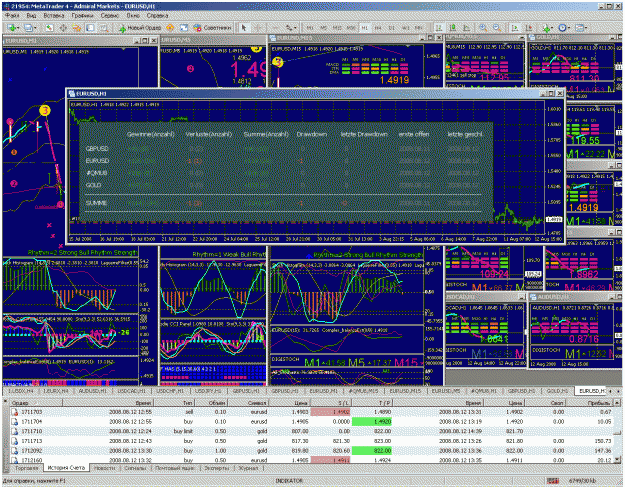Screen dimensions: 625x487
Task: Select the #QMU8,M15 chart tab
Action: [363, 391]
